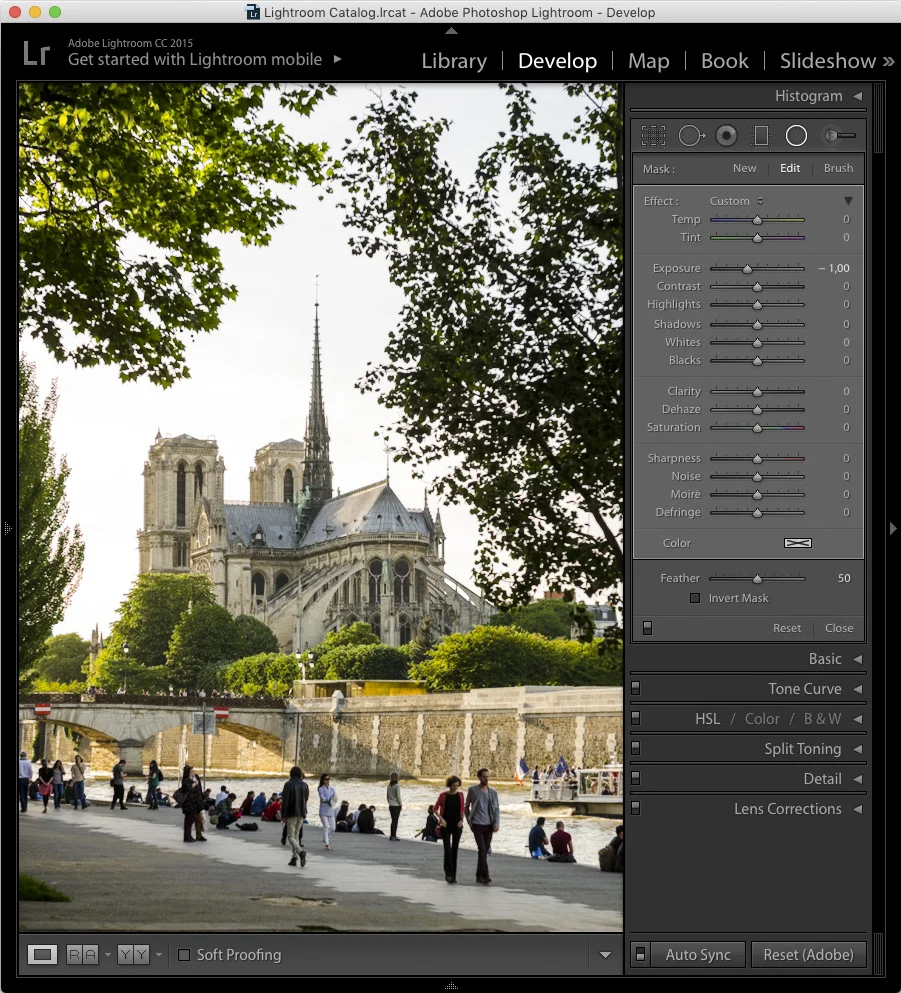
Task: Open the toolbar content dropdown arrow
Action: coord(605,955)
